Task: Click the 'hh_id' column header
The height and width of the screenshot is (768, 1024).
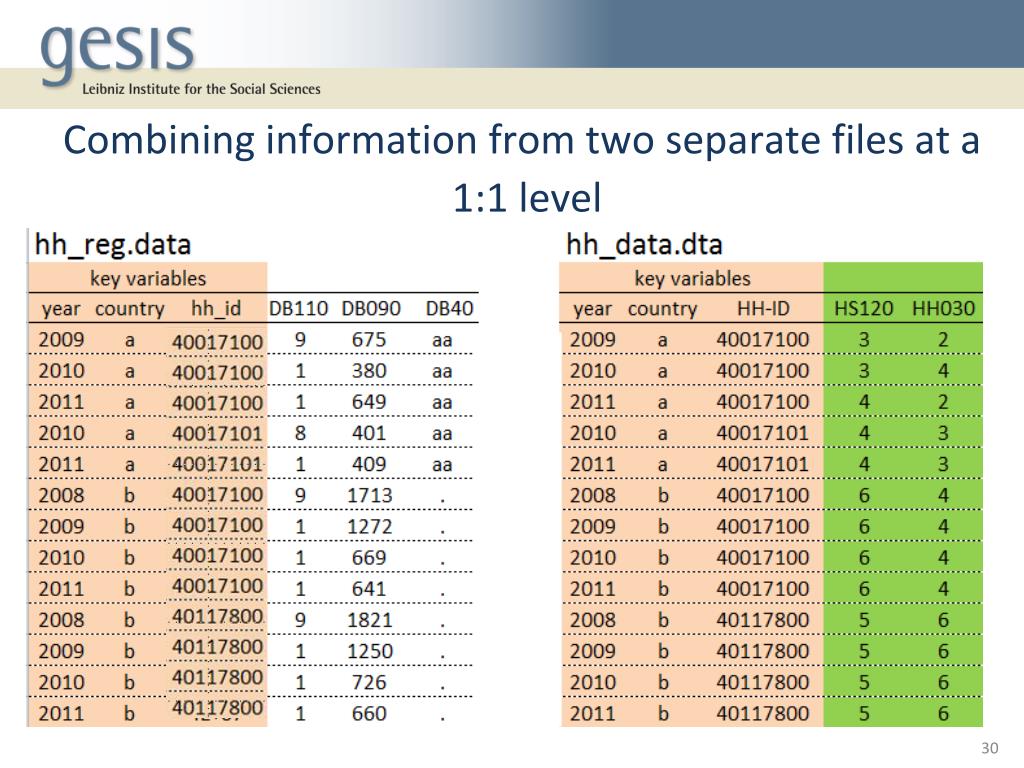Action: [216, 308]
